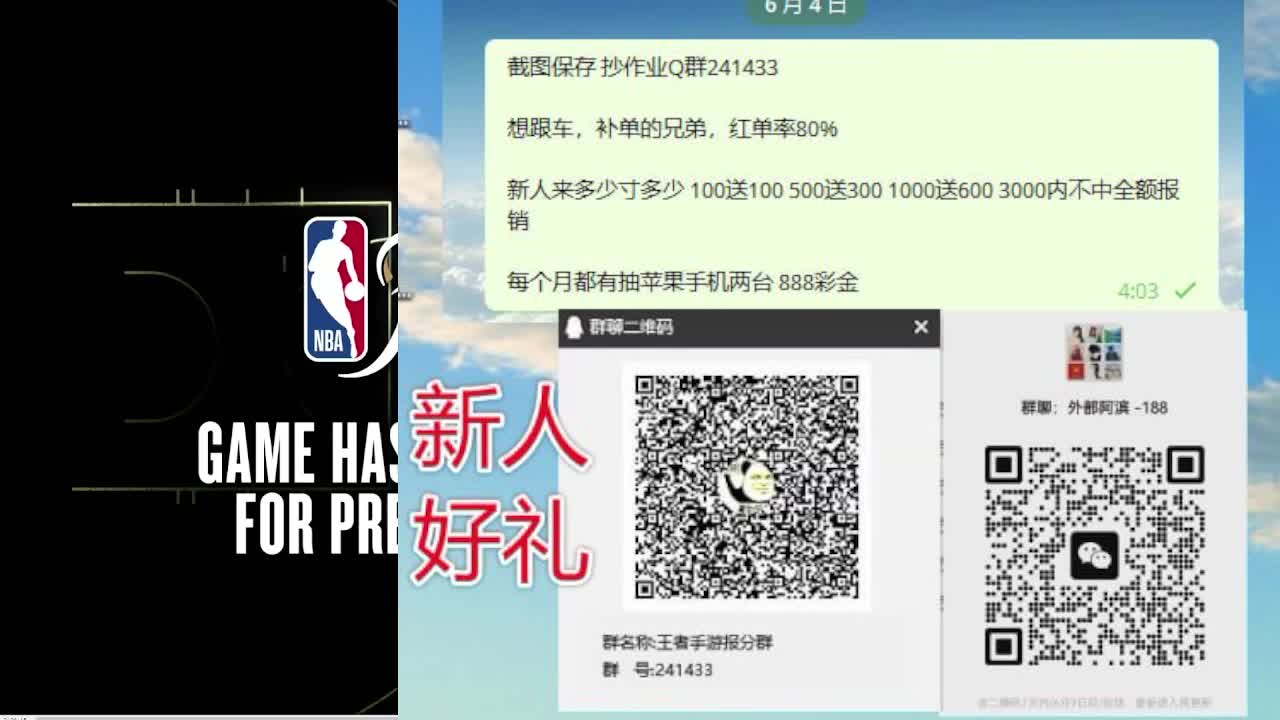Click the QQ group QR code
The width and height of the screenshot is (1280, 720).
click(x=747, y=486)
